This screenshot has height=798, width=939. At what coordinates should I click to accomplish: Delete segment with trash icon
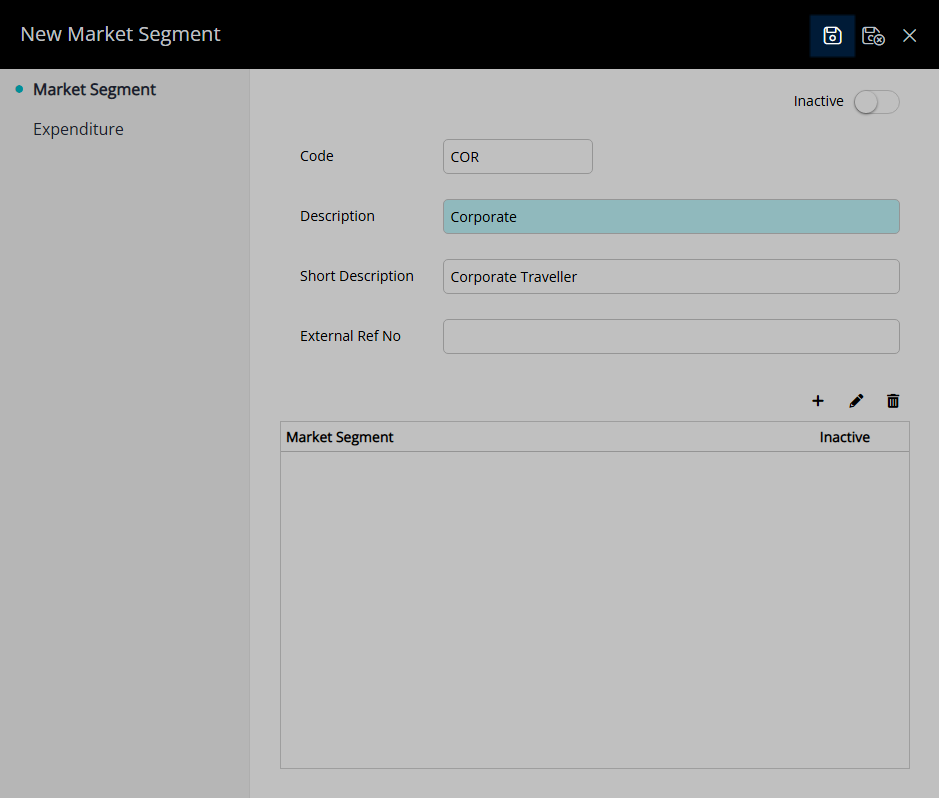click(893, 401)
